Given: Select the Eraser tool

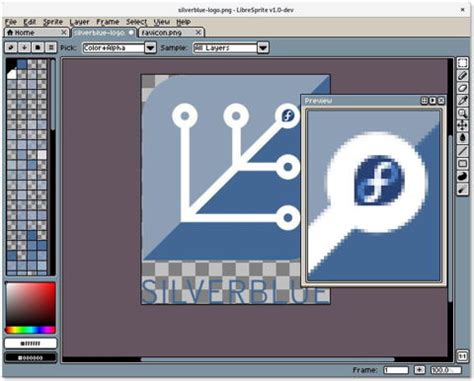Looking at the screenshot, I should 462,88.
